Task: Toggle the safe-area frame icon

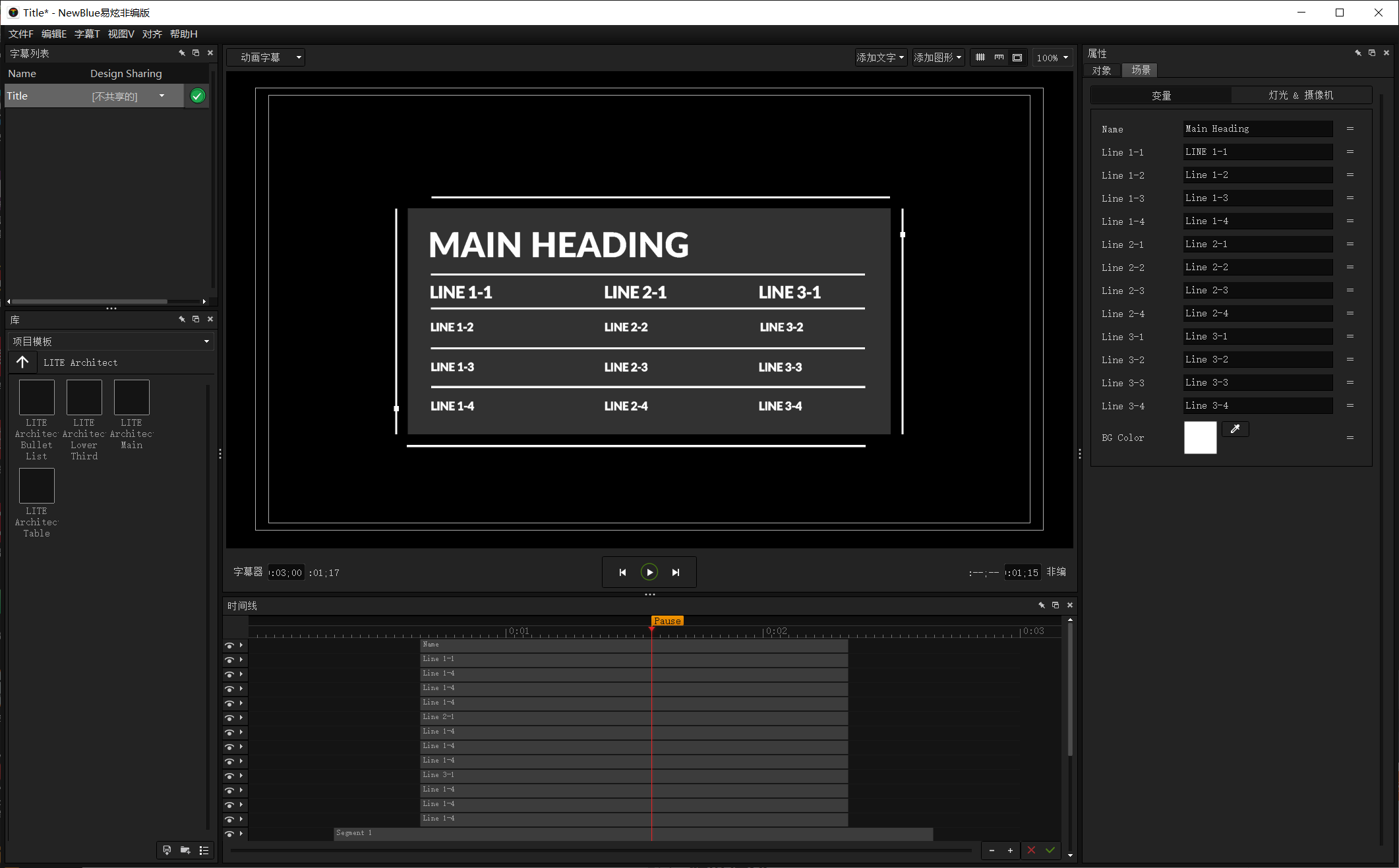Action: click(1017, 57)
